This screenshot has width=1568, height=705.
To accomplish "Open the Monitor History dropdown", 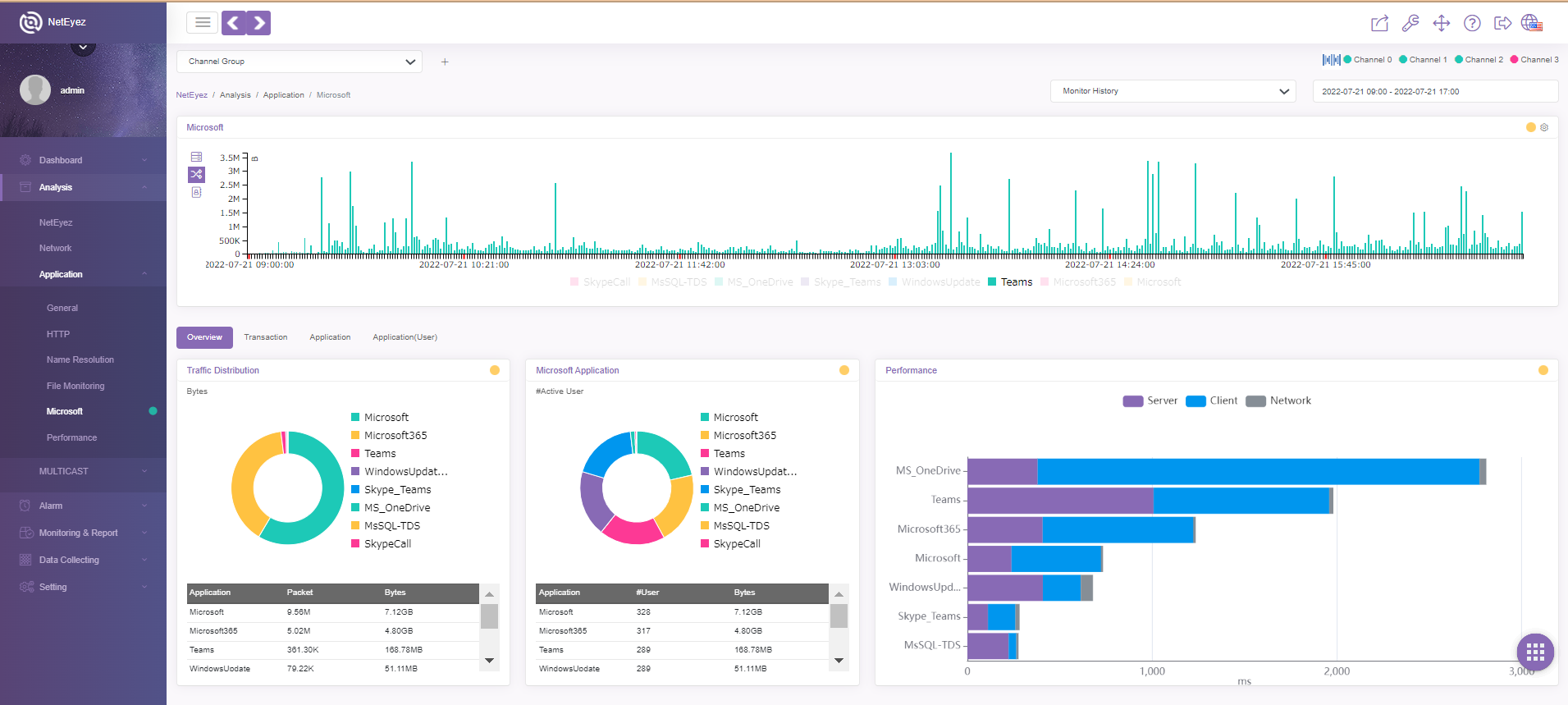I will 1173,91.
